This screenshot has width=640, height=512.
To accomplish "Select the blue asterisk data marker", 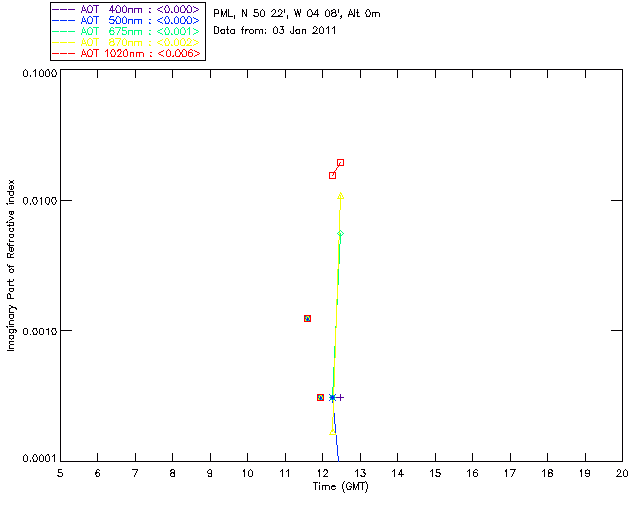I will tap(332, 397).
